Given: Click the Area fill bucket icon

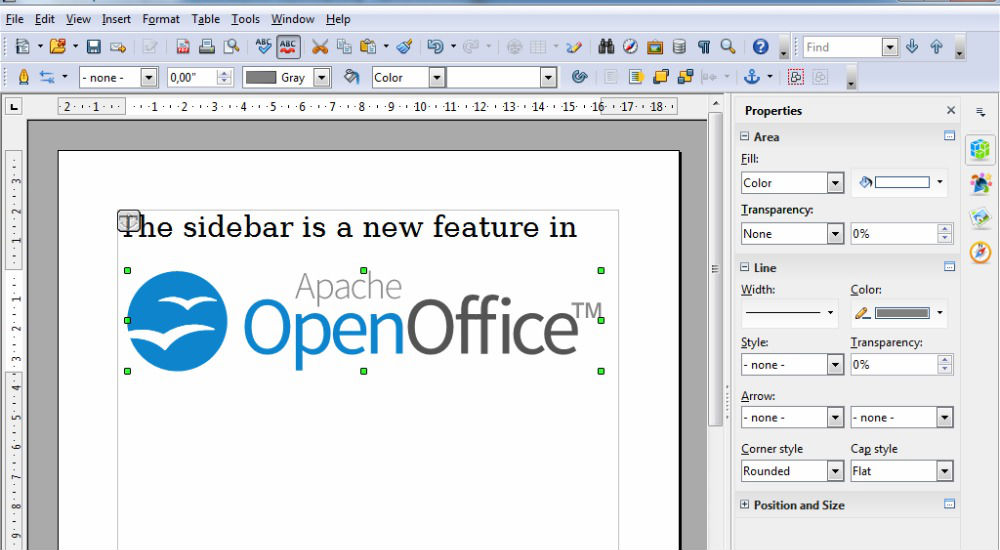Looking at the screenshot, I should pos(351,77).
